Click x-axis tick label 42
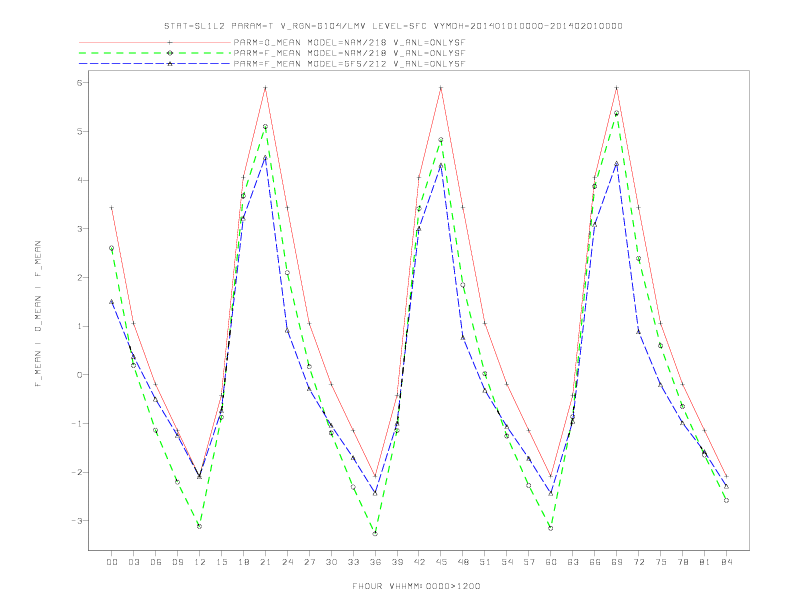Image resolution: width=792 pixels, height=612 pixels. (x=419, y=562)
